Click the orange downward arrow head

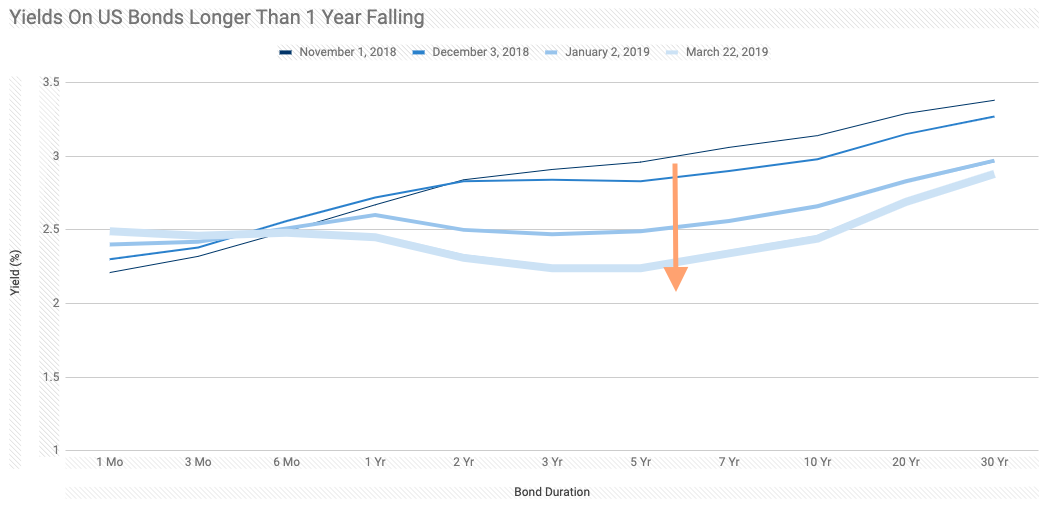(x=676, y=278)
